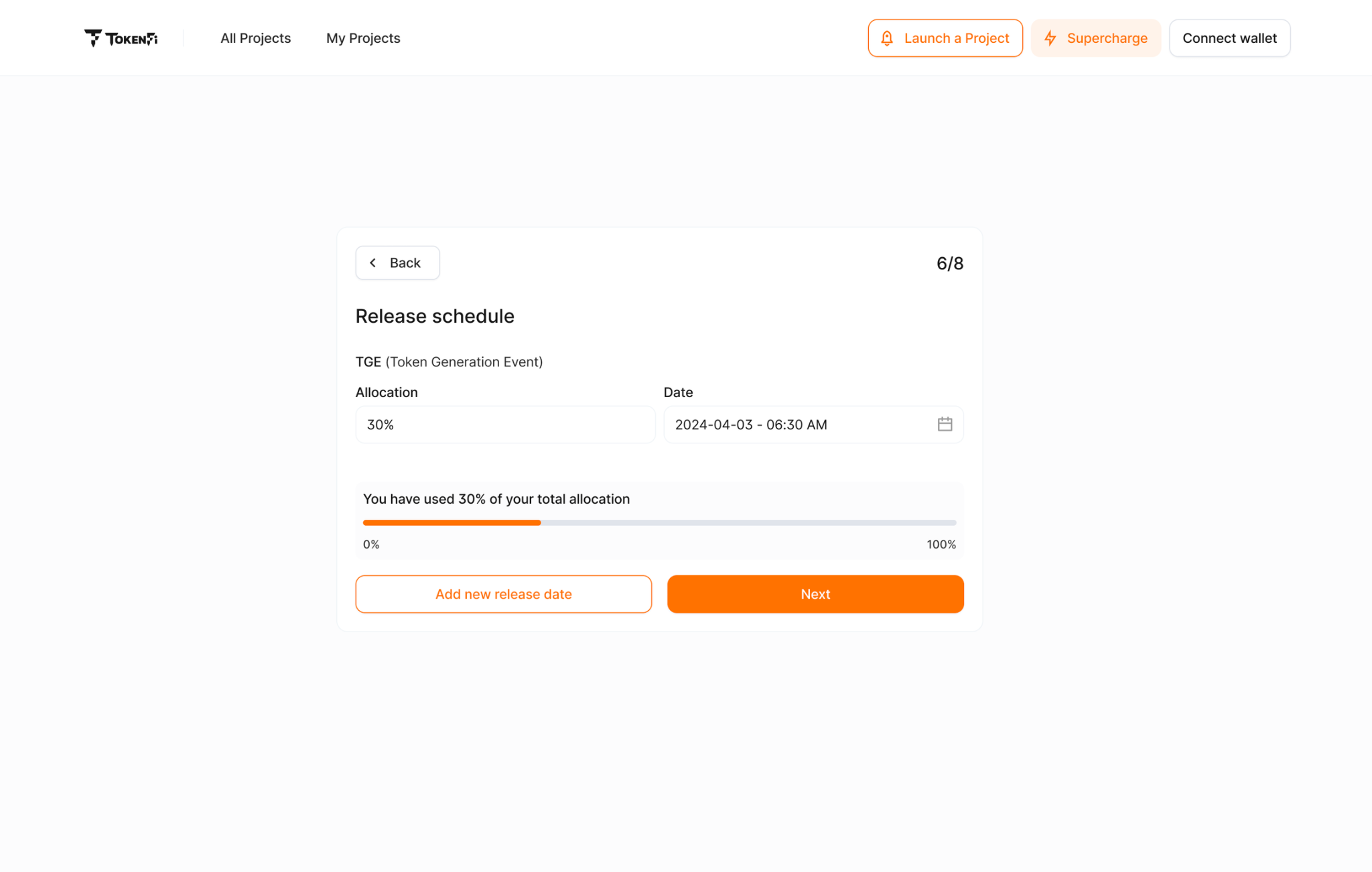Click Connect wallet
Image resolution: width=1372 pixels, height=872 pixels.
click(x=1229, y=38)
